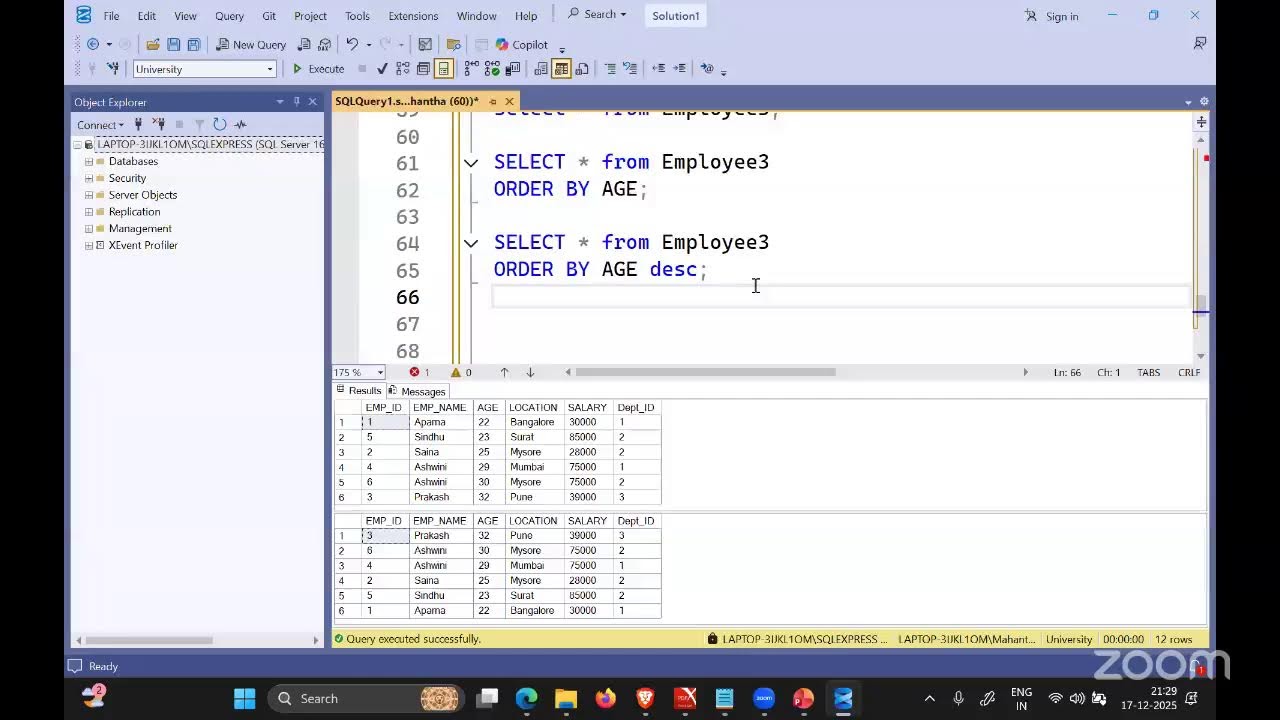Screen dimensions: 1280x720
Task: Collapse the SELECT block at line 64
Action: 470,243
